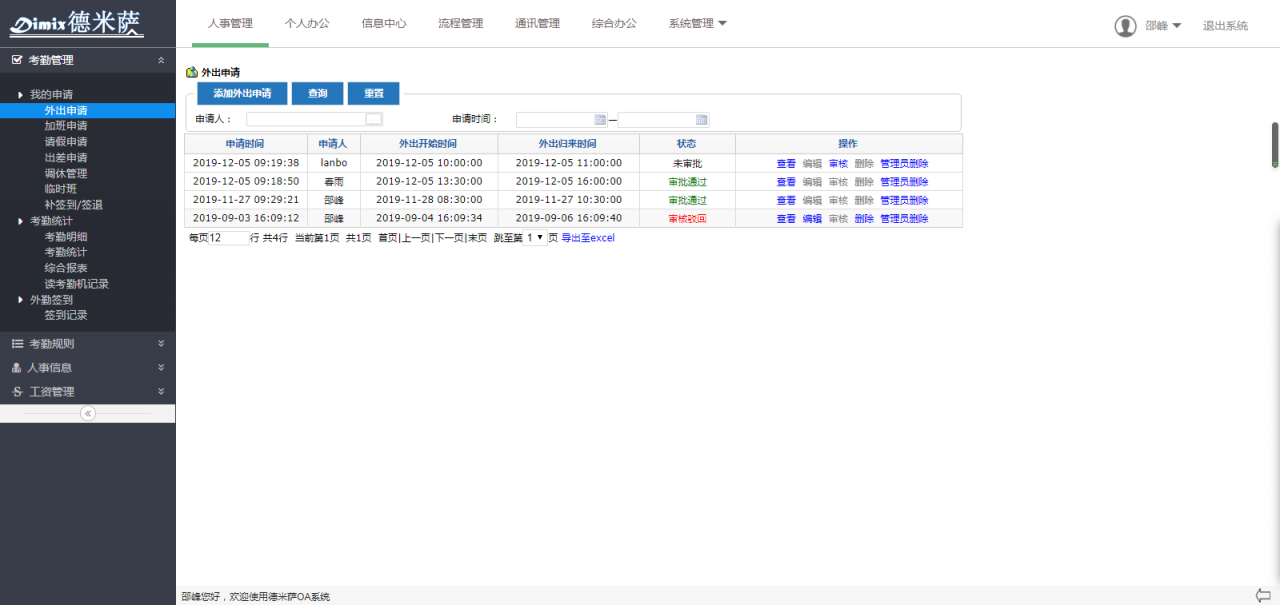Click the 工资管理 dollar icon
Screen dimensions: 1280x605
(x=16, y=392)
